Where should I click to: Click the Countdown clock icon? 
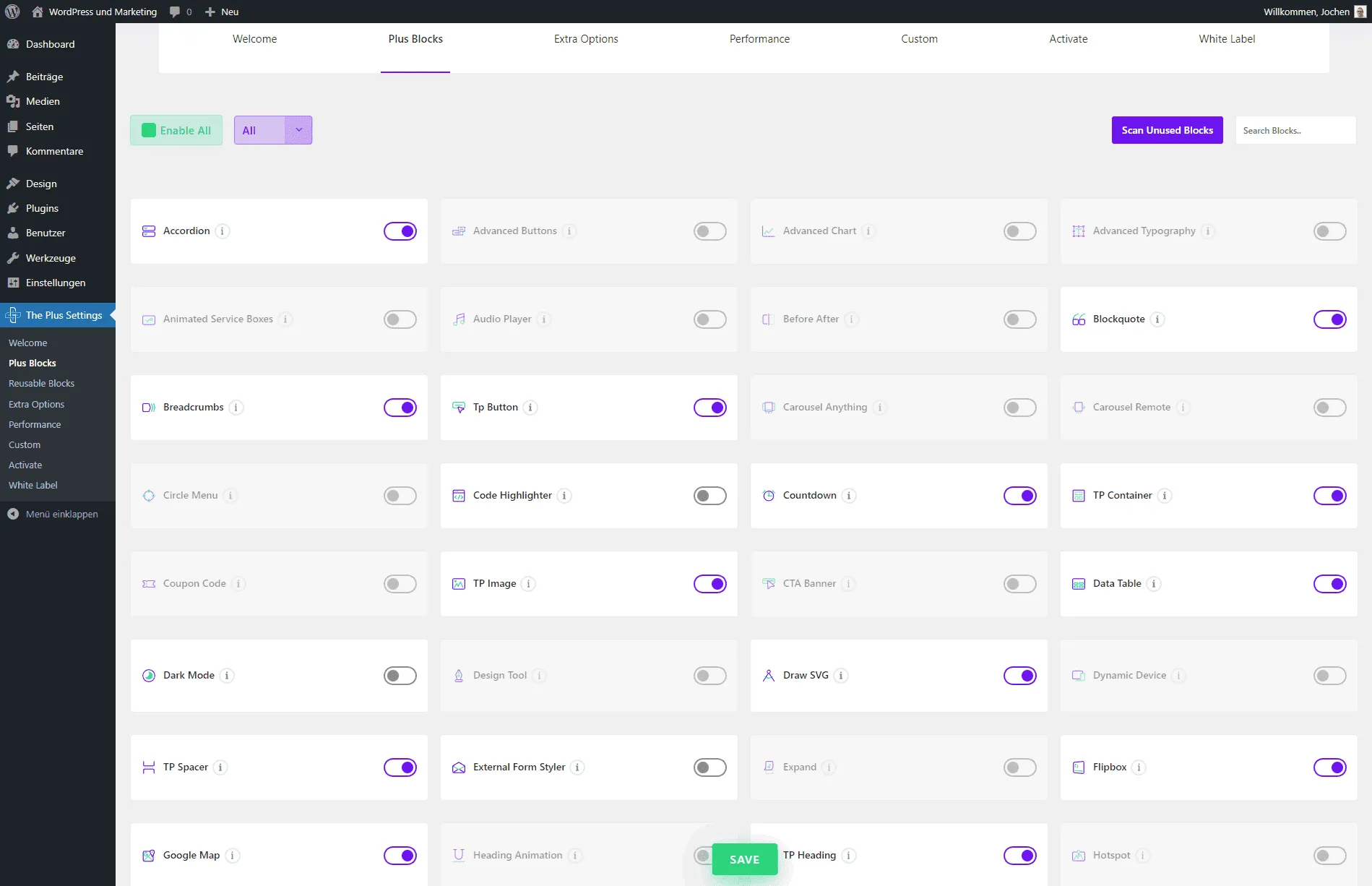coord(769,496)
